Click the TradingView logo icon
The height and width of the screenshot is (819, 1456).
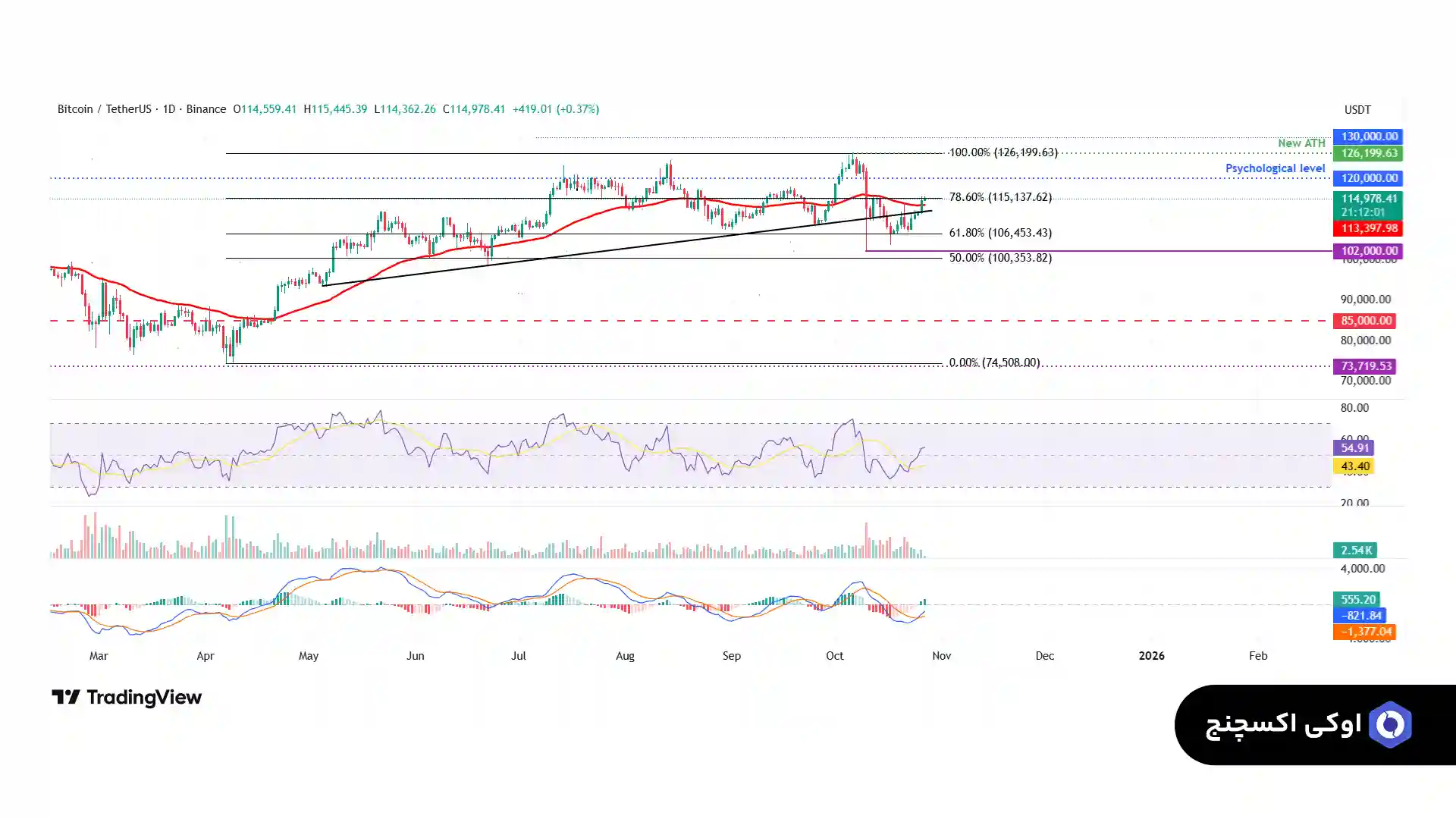65,697
